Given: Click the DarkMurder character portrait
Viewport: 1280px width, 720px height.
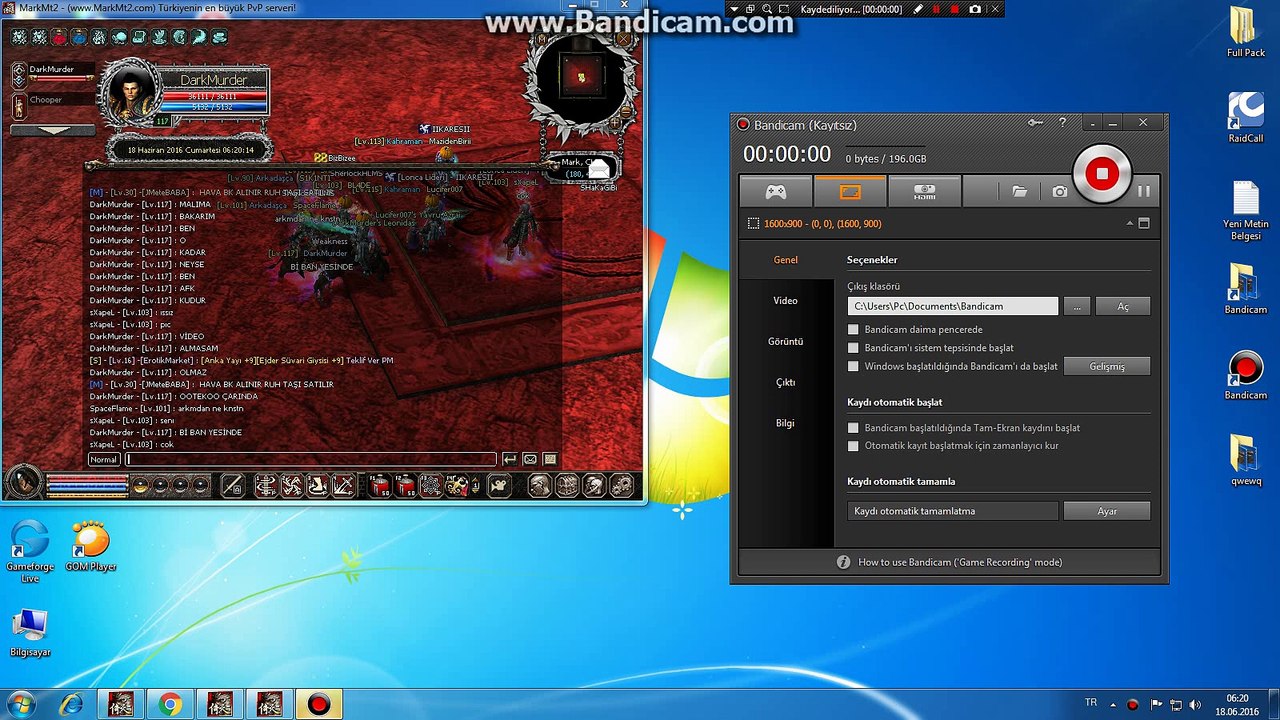Looking at the screenshot, I should [130, 92].
